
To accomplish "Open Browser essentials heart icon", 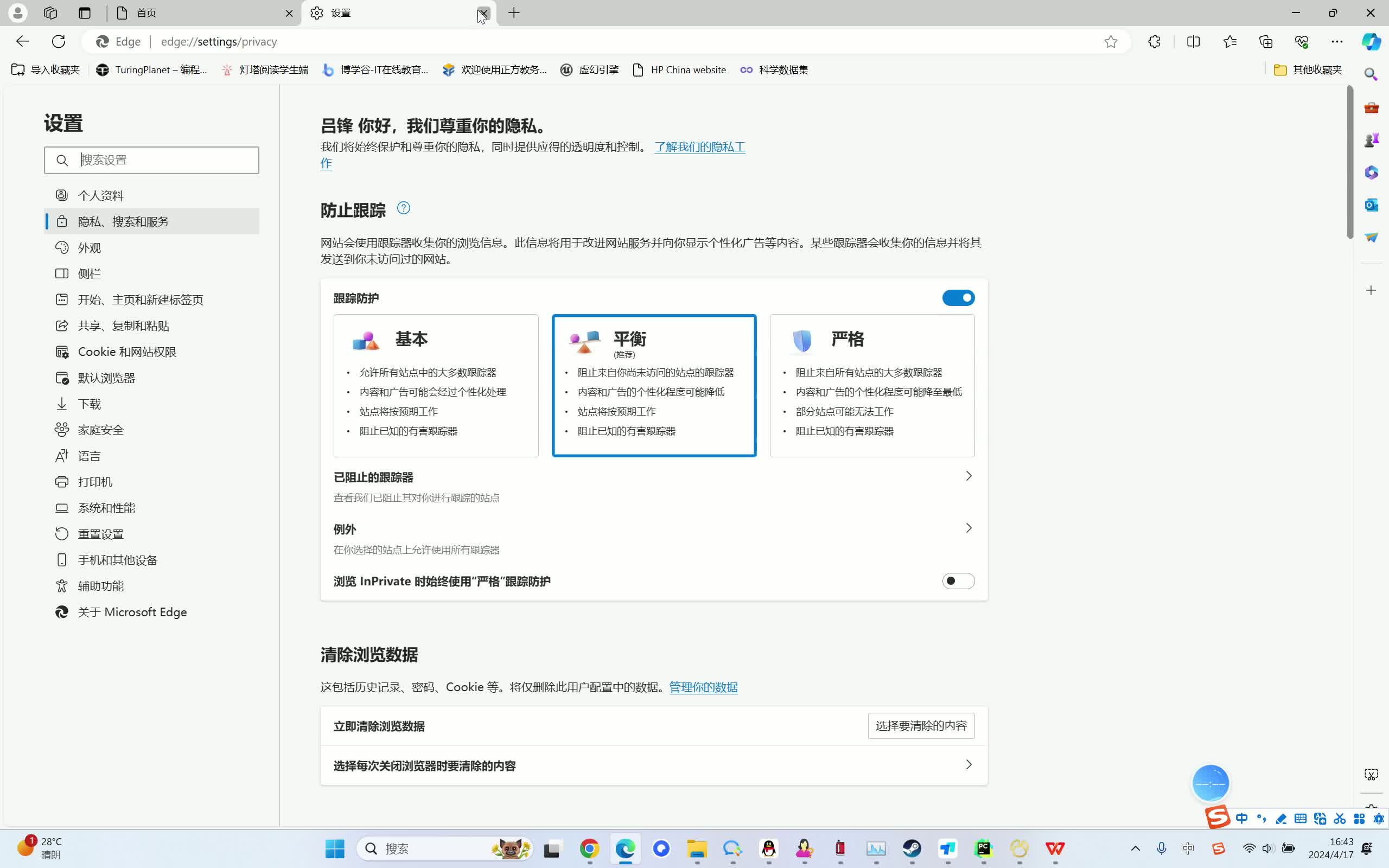I will 1302,41.
